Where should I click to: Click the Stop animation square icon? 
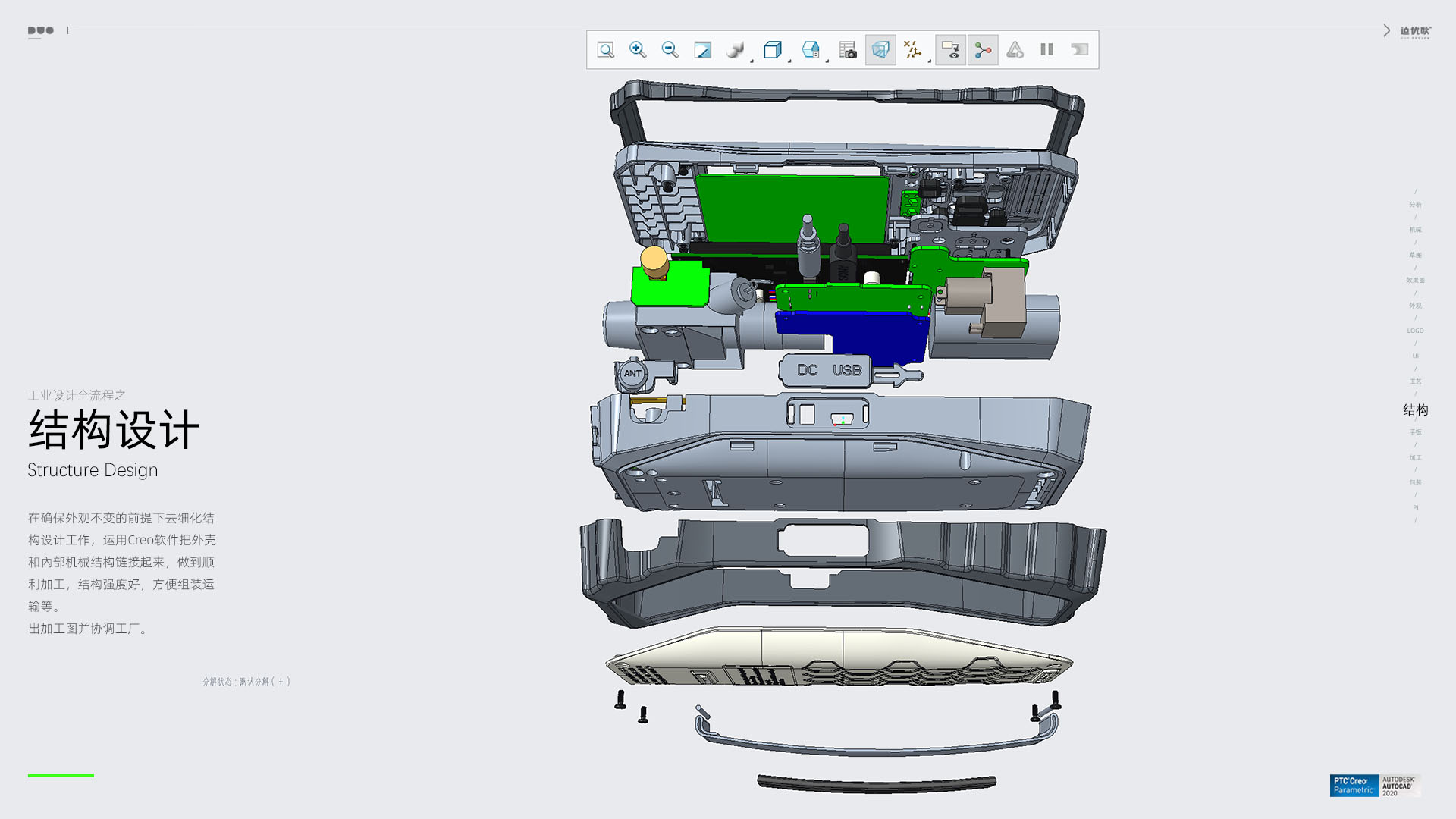click(1079, 50)
